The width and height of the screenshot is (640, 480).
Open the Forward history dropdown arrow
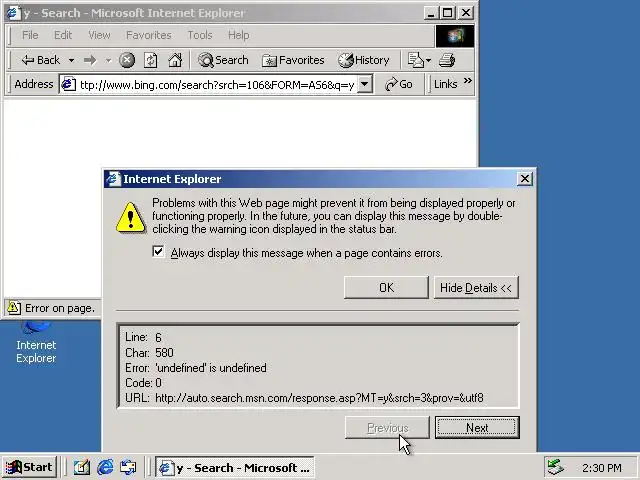(x=108, y=60)
